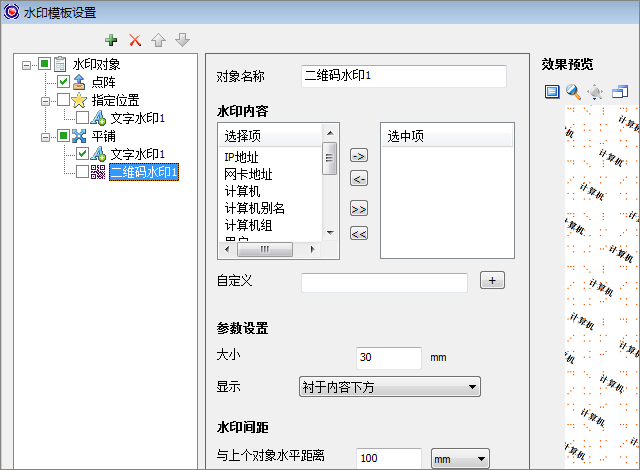Click the move down arrow icon
The height and width of the screenshot is (470, 640).
(181, 40)
